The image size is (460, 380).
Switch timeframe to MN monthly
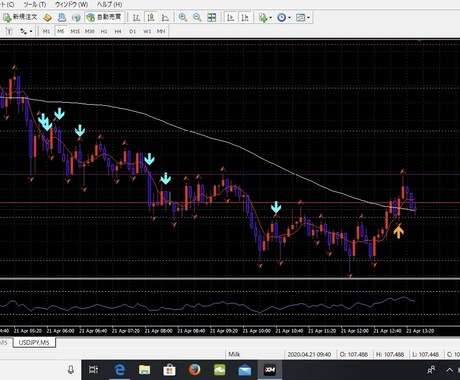click(x=161, y=31)
